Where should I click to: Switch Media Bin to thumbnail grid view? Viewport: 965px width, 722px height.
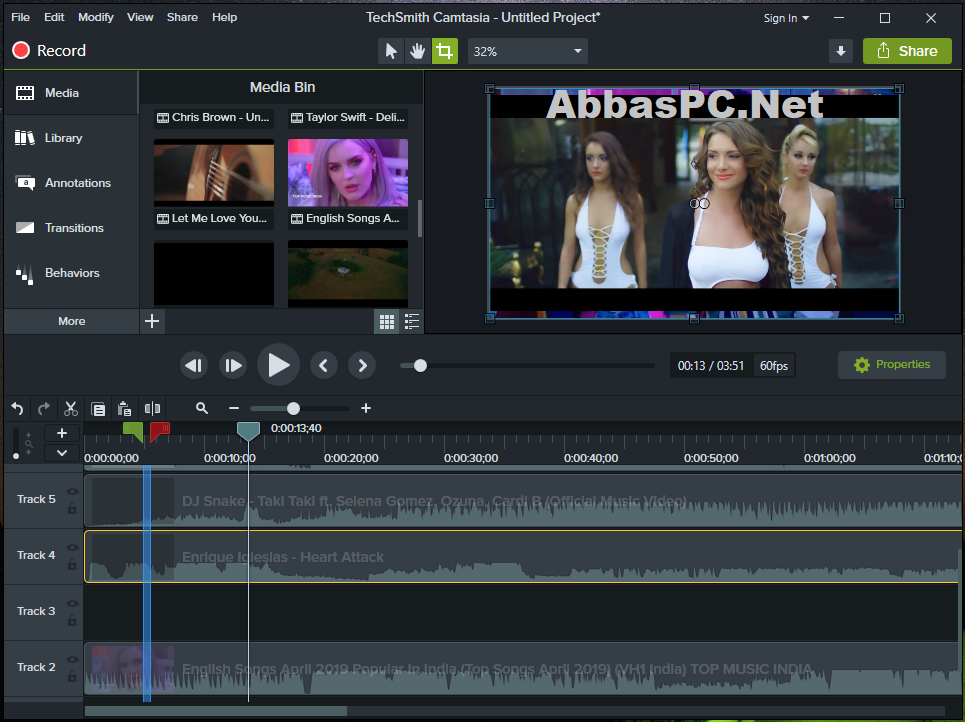pos(386,321)
